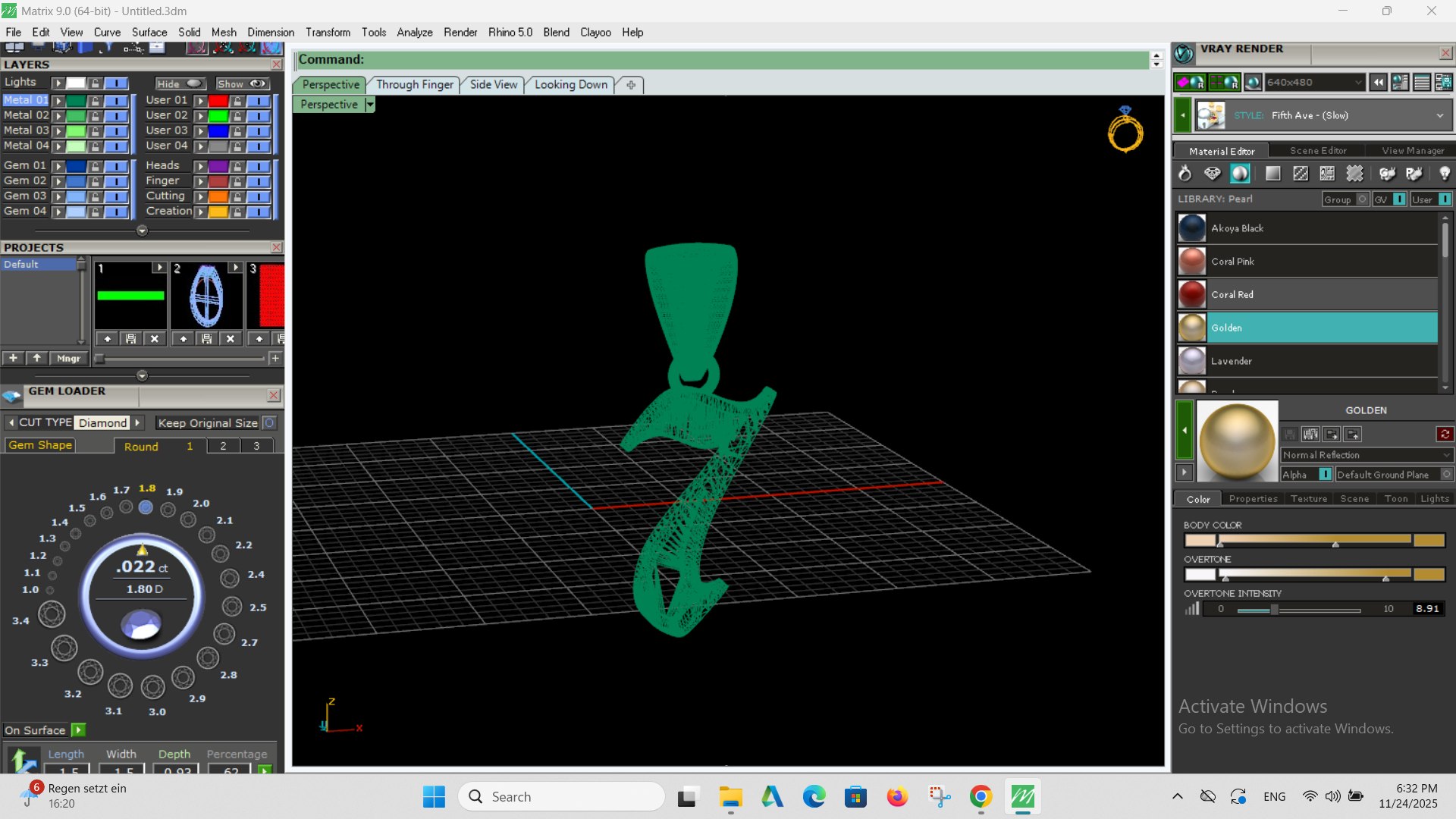Open the Gem Loader panel icon
1456x819 pixels.
pyautogui.click(x=12, y=395)
